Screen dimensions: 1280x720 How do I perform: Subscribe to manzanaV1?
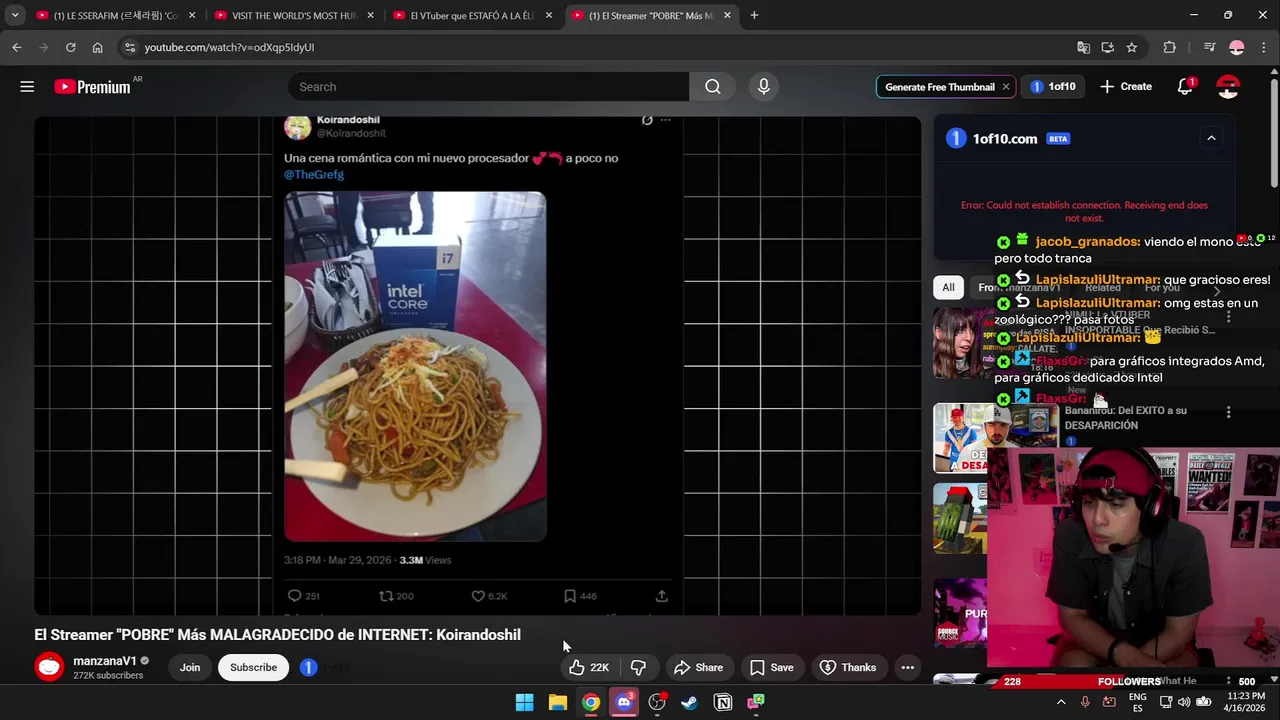click(253, 667)
